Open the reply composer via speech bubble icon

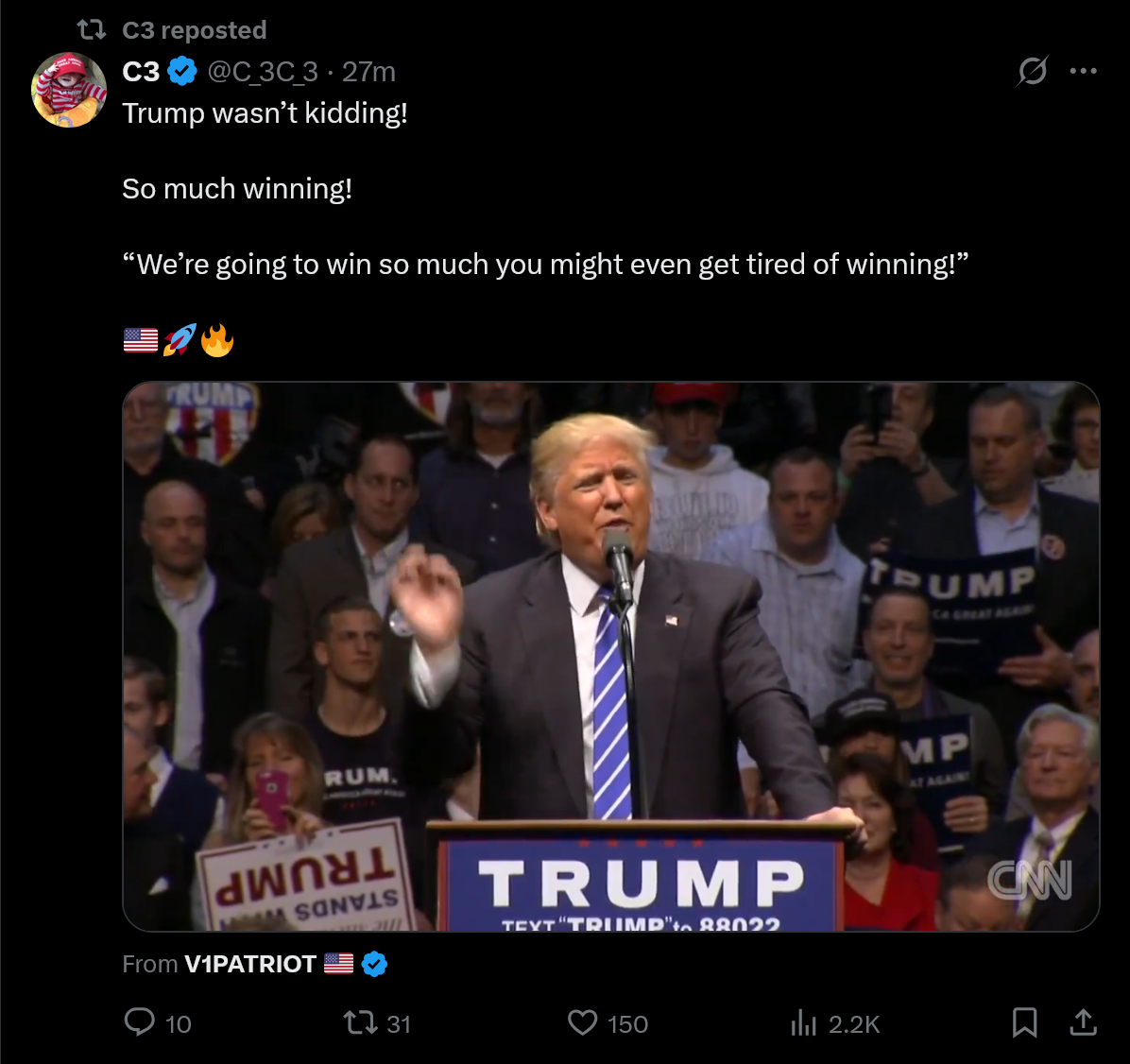(x=140, y=1022)
